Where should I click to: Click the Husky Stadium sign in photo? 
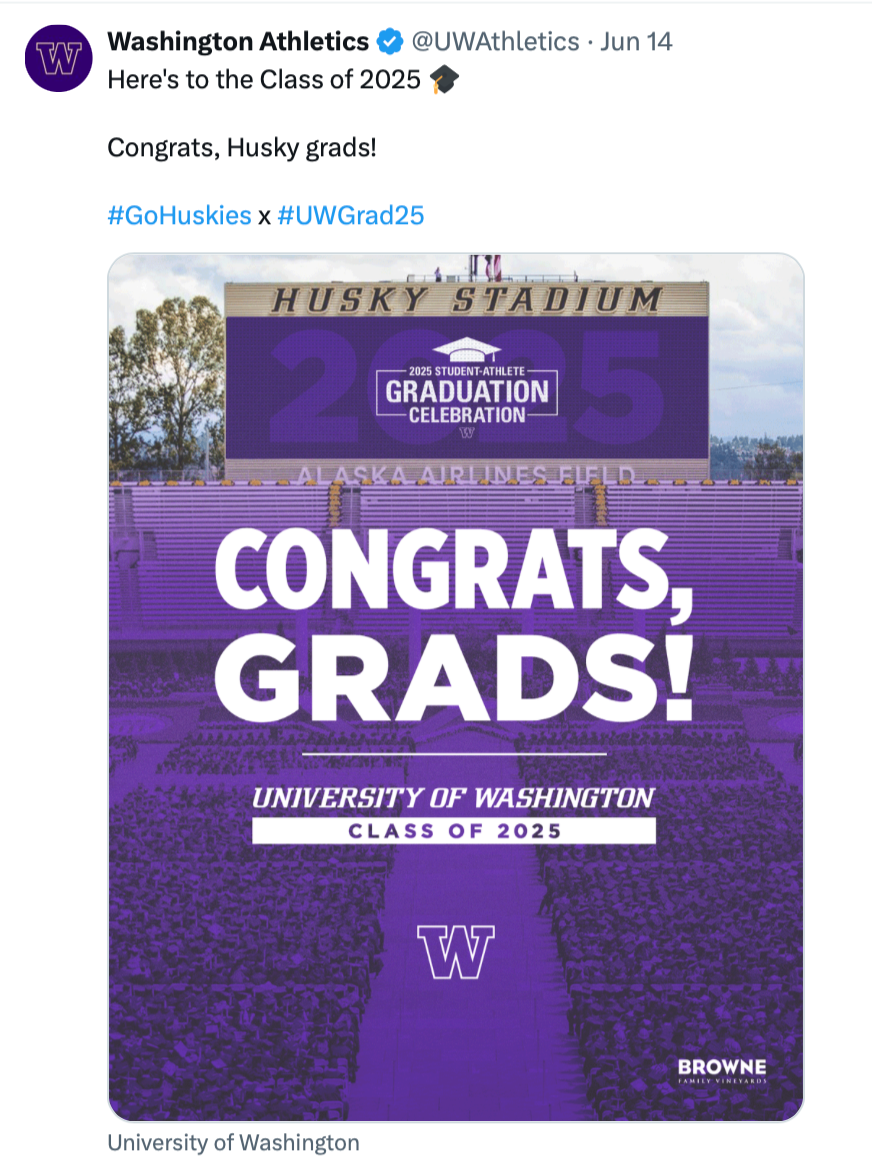[467, 300]
